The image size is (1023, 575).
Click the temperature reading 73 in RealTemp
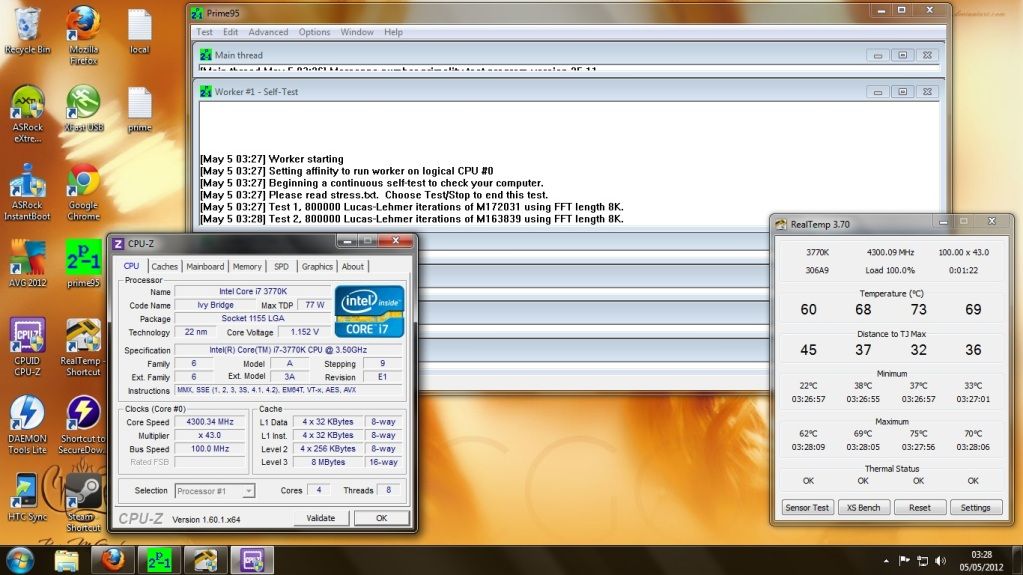coord(919,309)
